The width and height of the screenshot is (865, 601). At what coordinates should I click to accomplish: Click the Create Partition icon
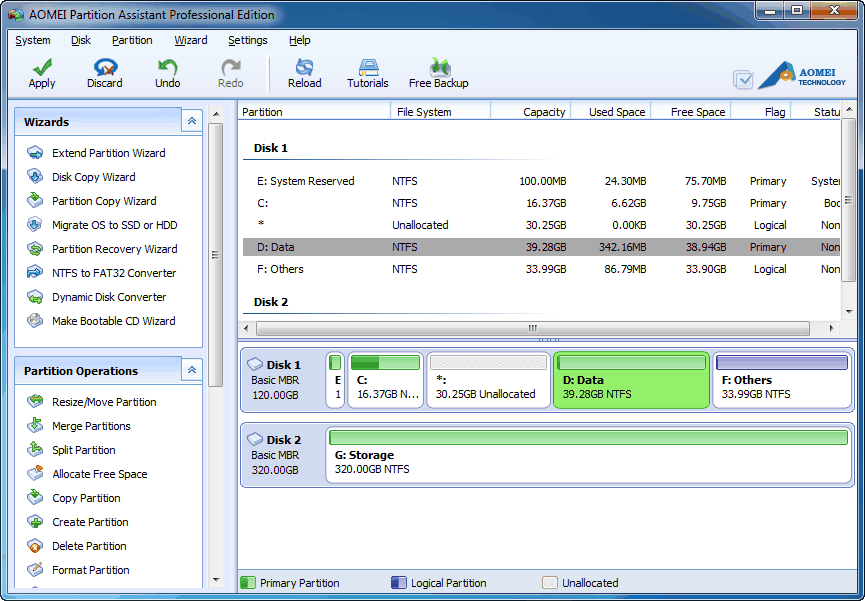[x=35, y=522]
